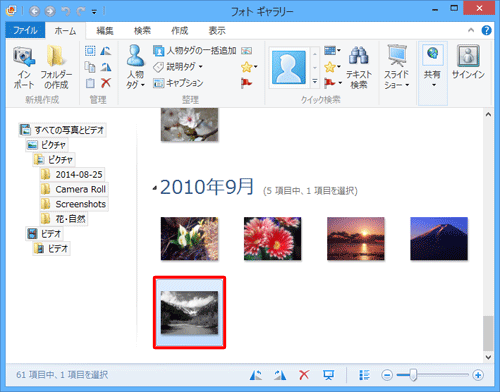This screenshot has width=500, height=392.
Task: Click batch people tag (人物タグの一括追加)
Action: pos(195,51)
